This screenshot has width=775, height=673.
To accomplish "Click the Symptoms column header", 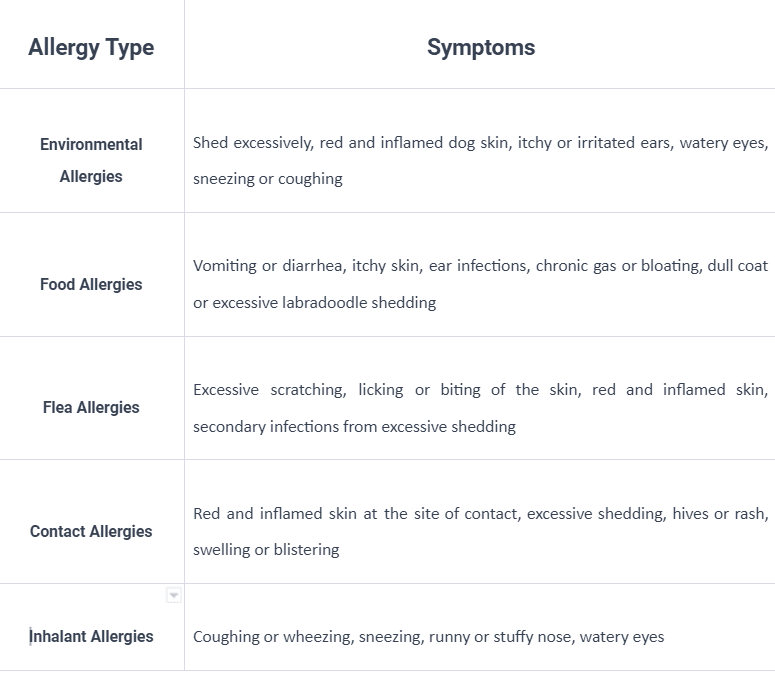I will point(481,47).
